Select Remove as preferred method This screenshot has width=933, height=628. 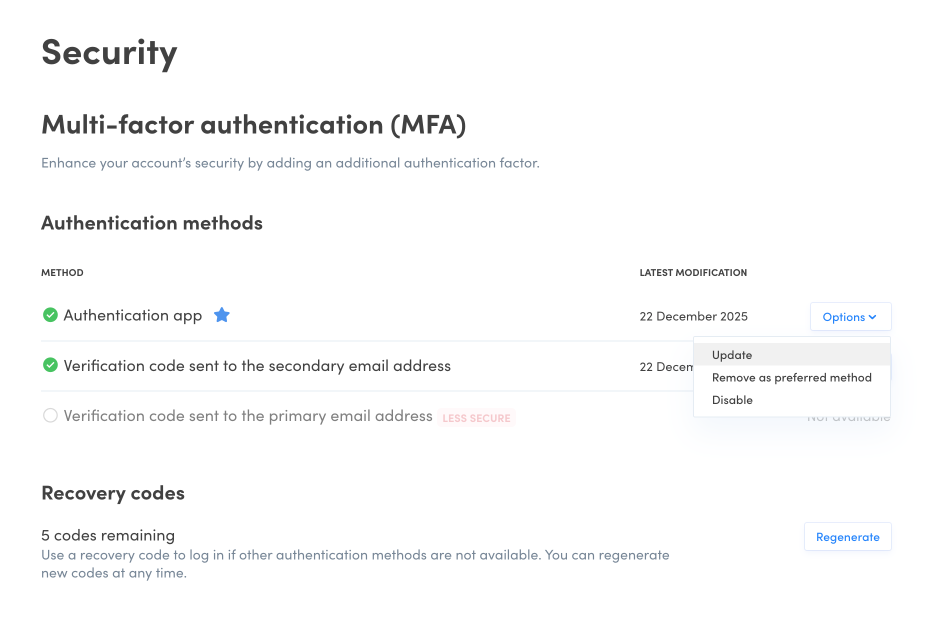point(791,378)
